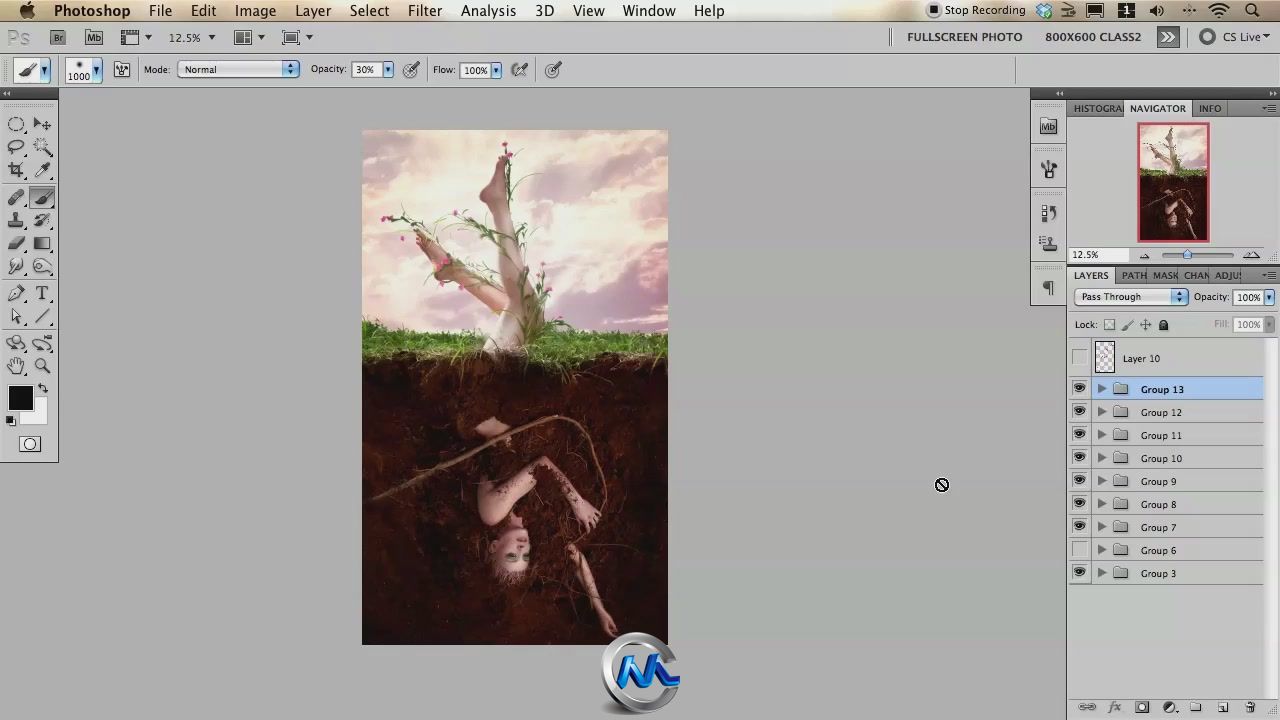Hide Group 12 with its eye icon
The image size is (1280, 720).
[1079, 412]
